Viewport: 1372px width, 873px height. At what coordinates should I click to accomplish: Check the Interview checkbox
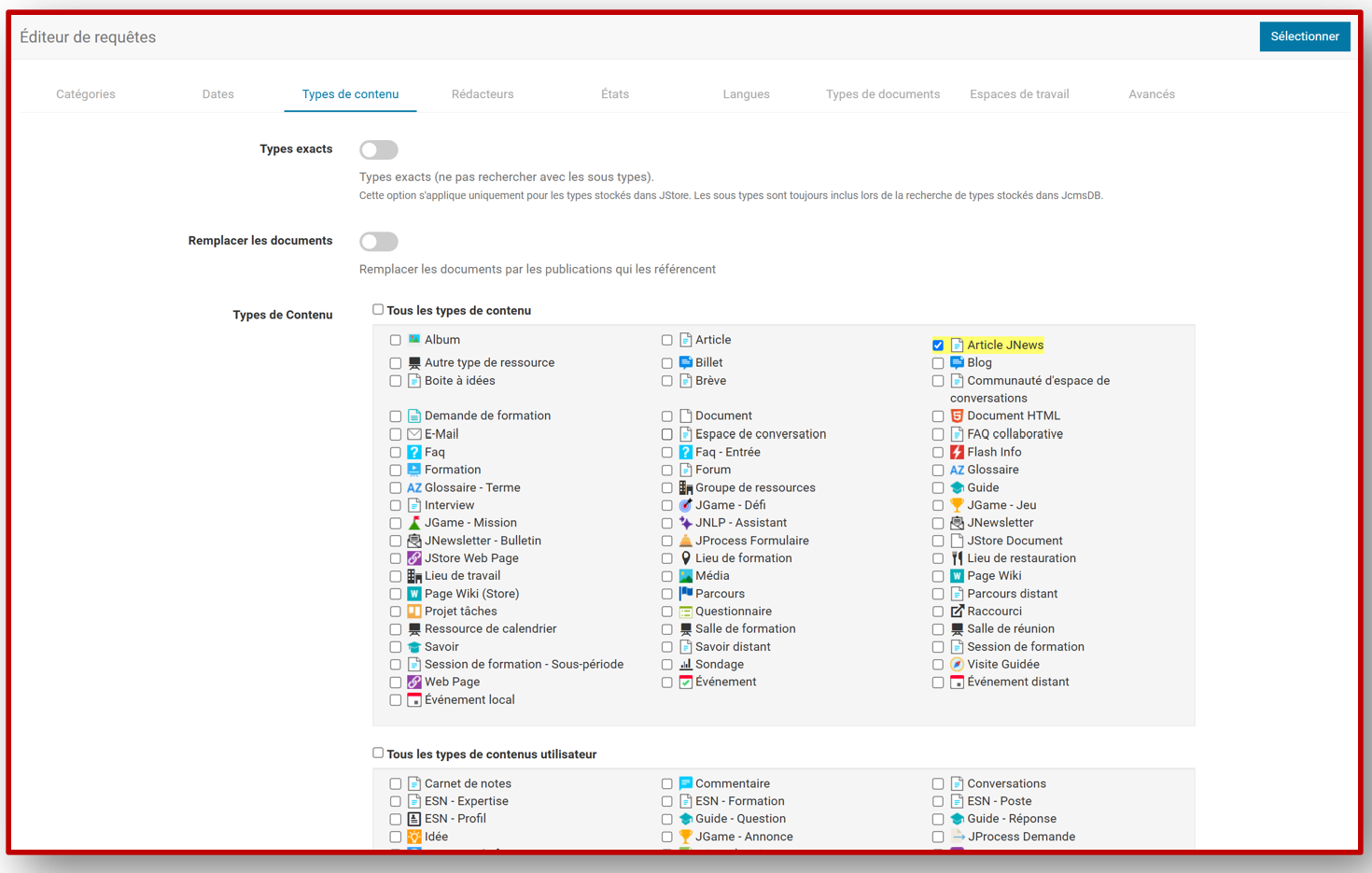pos(396,506)
